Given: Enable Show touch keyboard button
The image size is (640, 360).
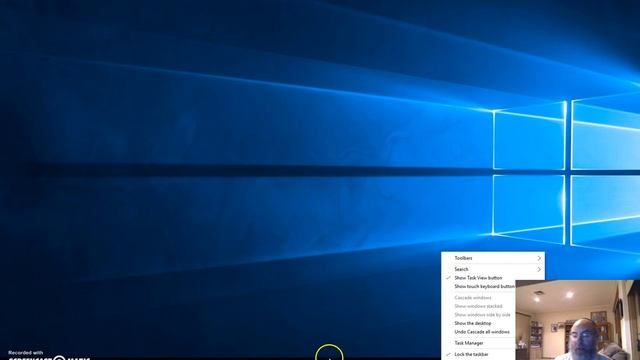Looking at the screenshot, I should click(479, 287).
